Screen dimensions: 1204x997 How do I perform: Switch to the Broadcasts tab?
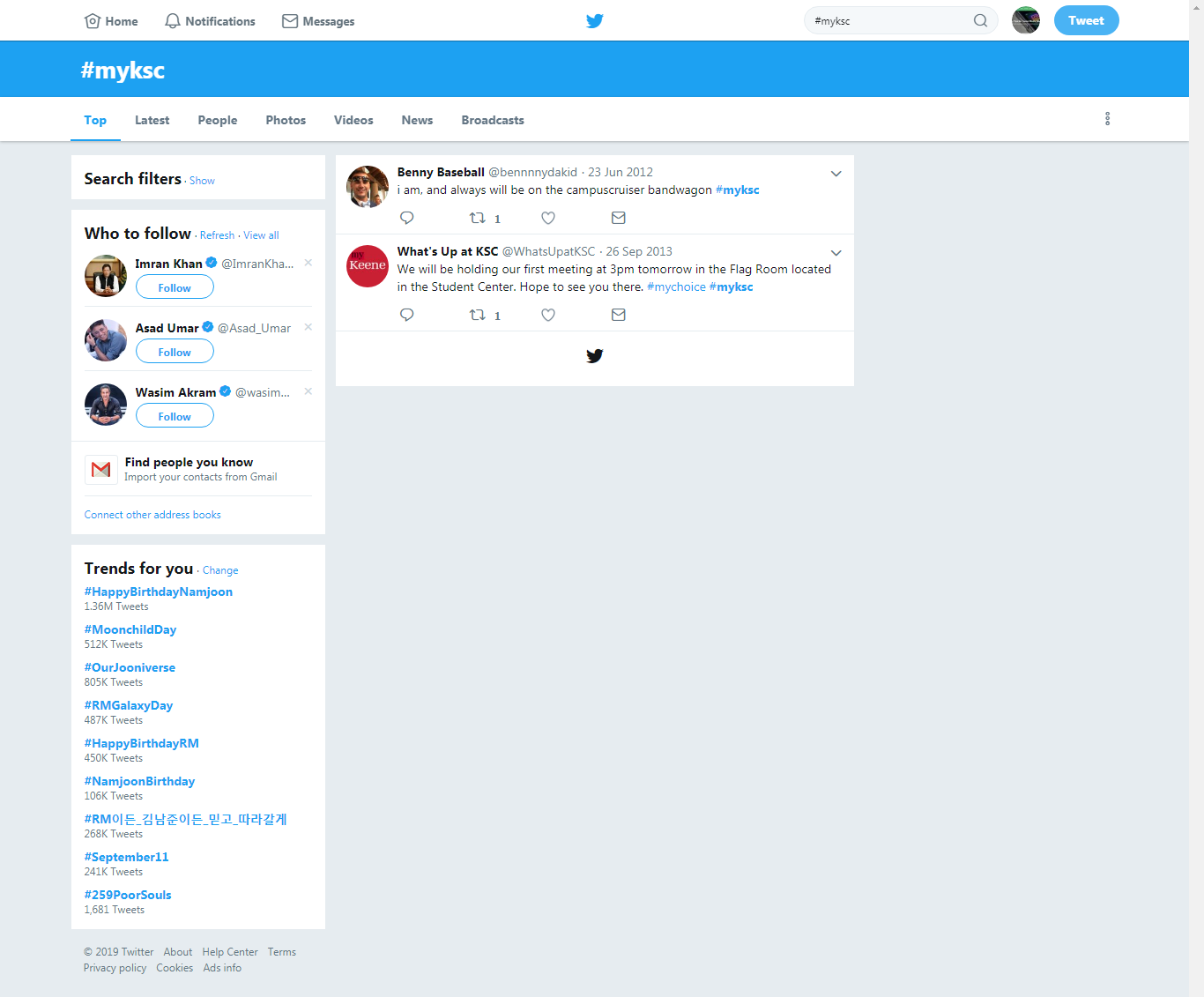click(x=493, y=120)
